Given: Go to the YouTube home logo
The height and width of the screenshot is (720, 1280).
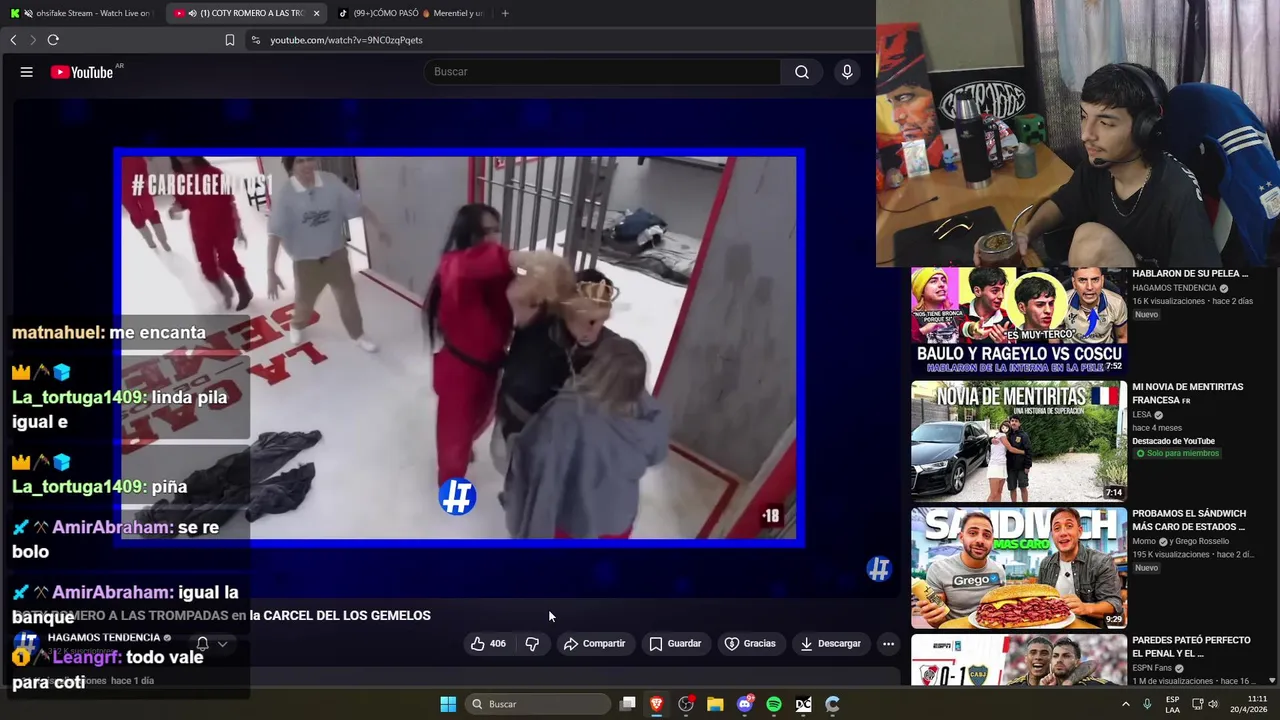Looking at the screenshot, I should 82,72.
